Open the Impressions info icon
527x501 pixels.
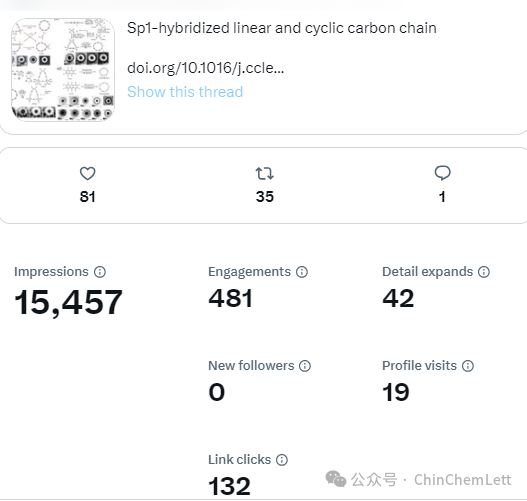(x=100, y=272)
